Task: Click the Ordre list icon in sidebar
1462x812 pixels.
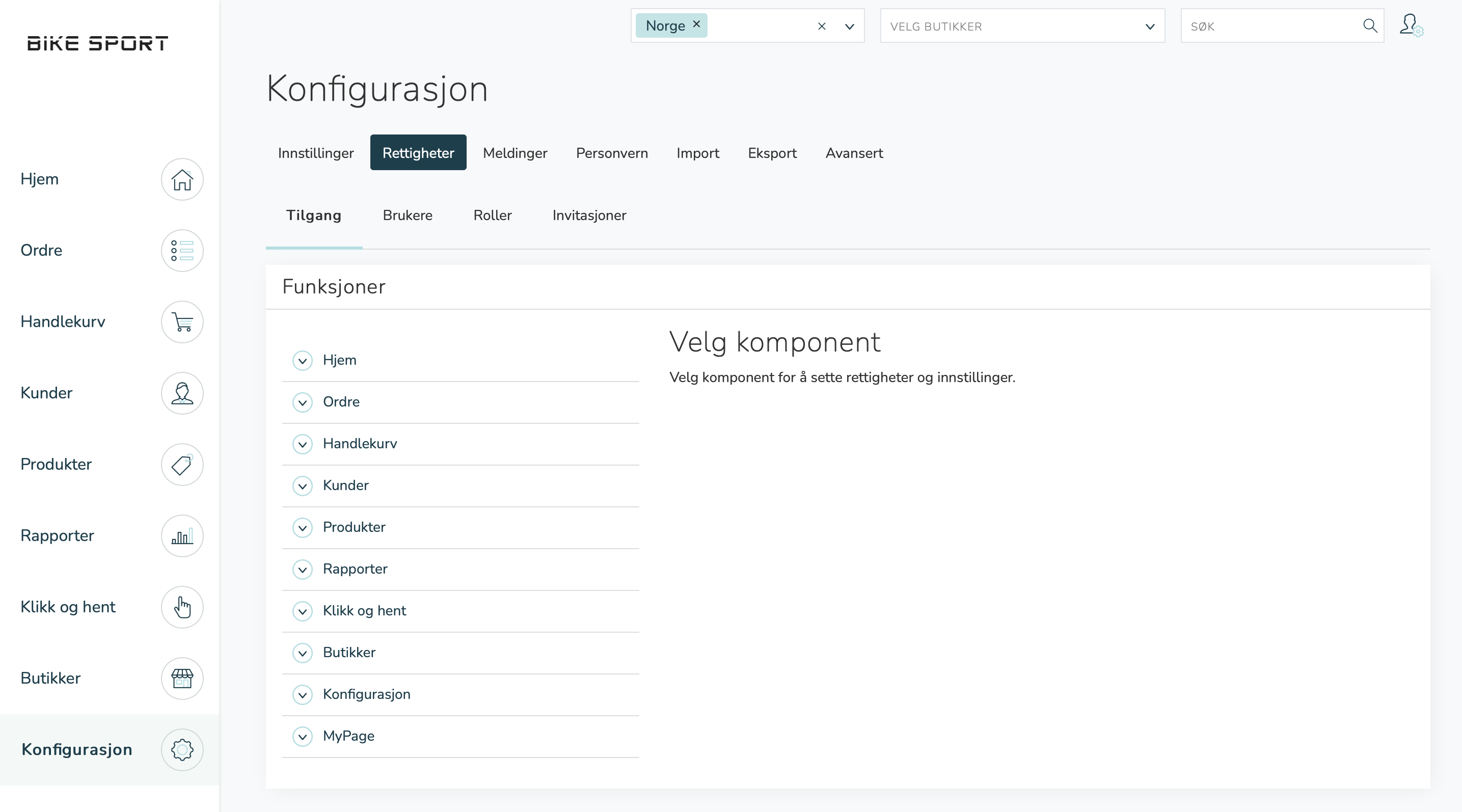Action: (182, 250)
